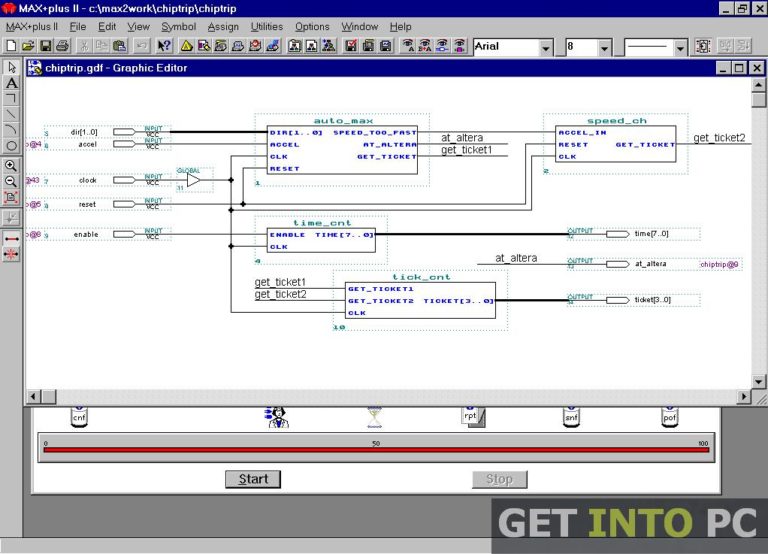This screenshot has height=554, width=768.
Task: Click the fourth eye search icon
Action: pos(459,46)
